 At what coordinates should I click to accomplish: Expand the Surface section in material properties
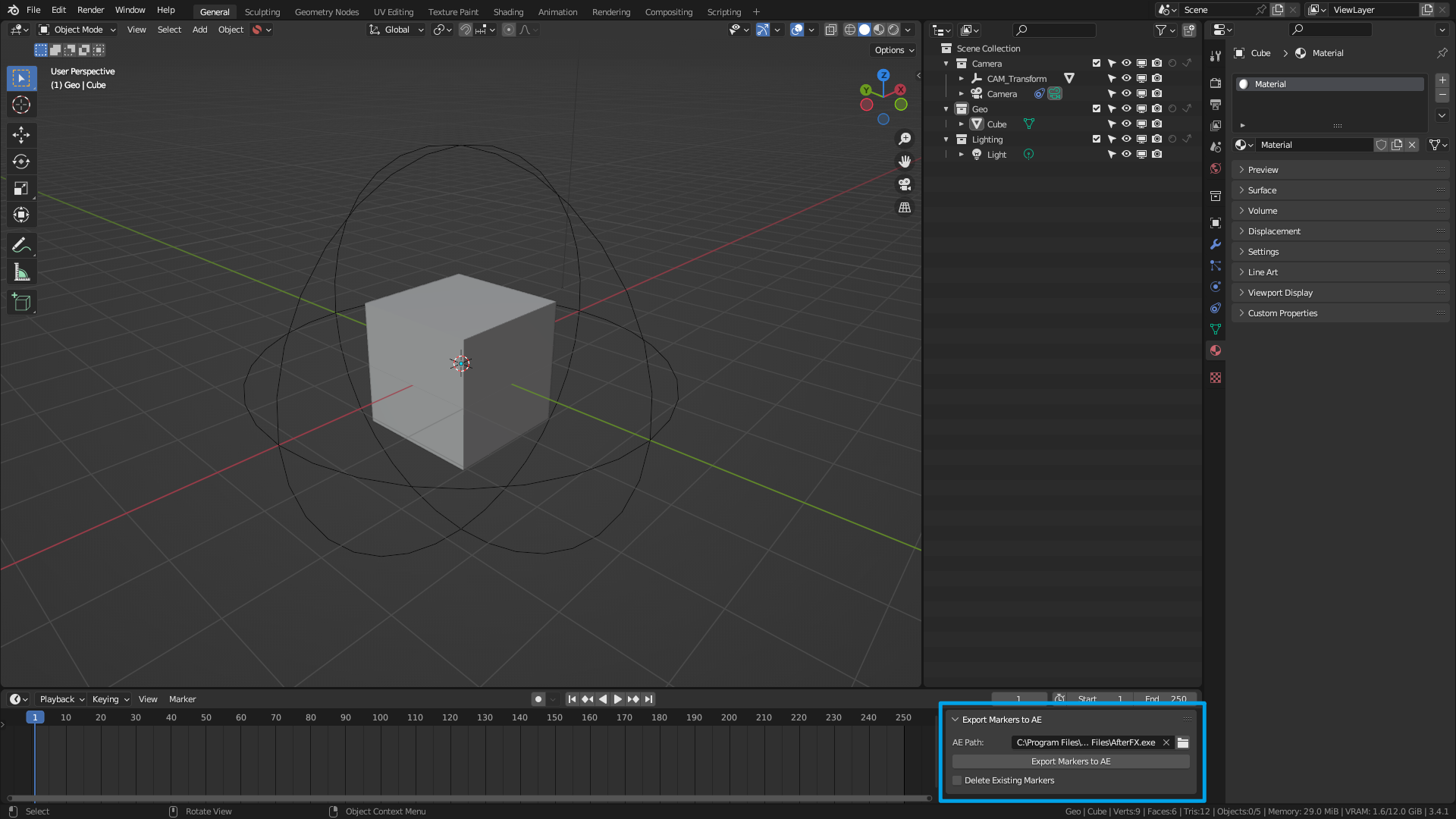(1261, 190)
